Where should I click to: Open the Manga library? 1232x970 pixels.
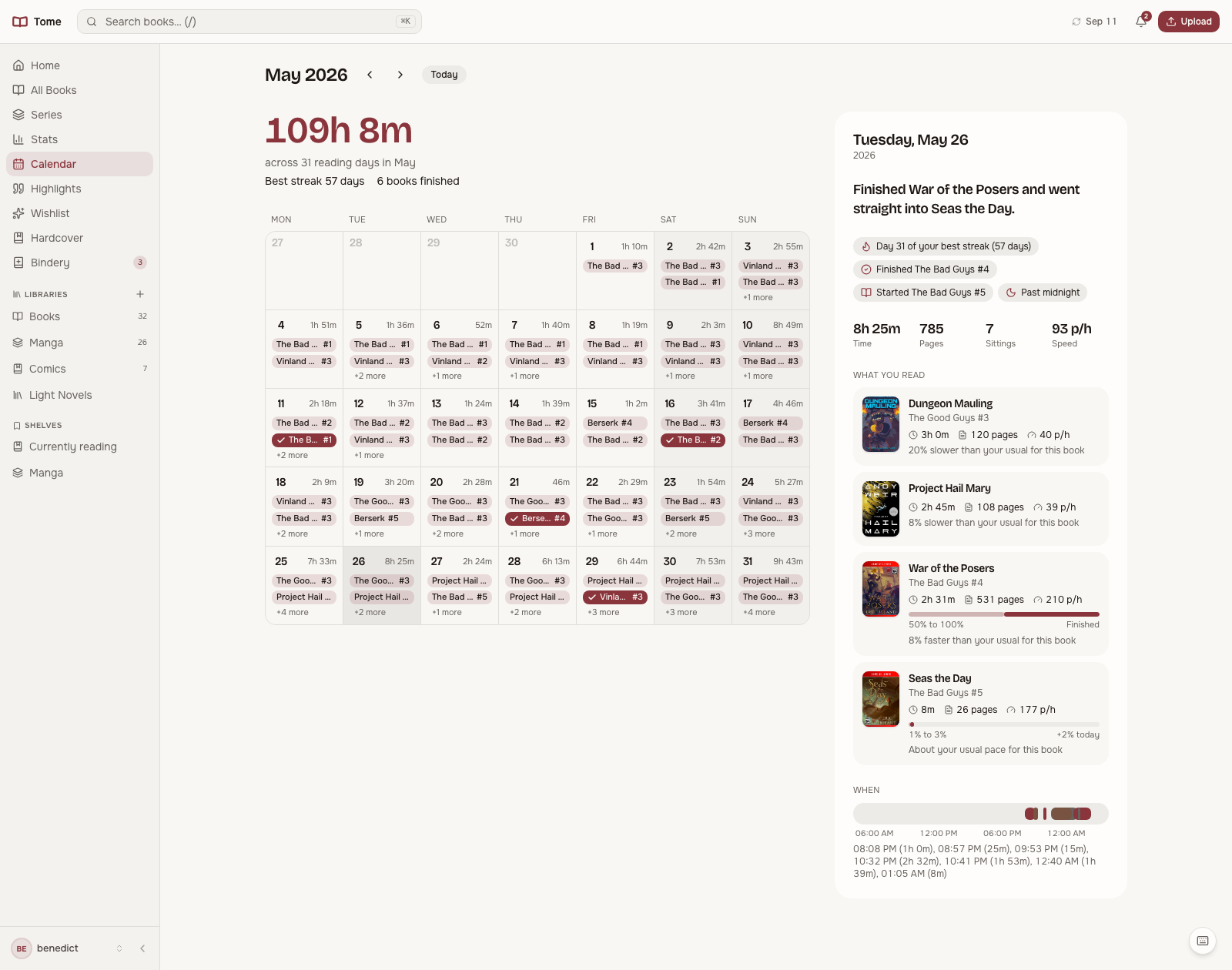[x=79, y=343]
